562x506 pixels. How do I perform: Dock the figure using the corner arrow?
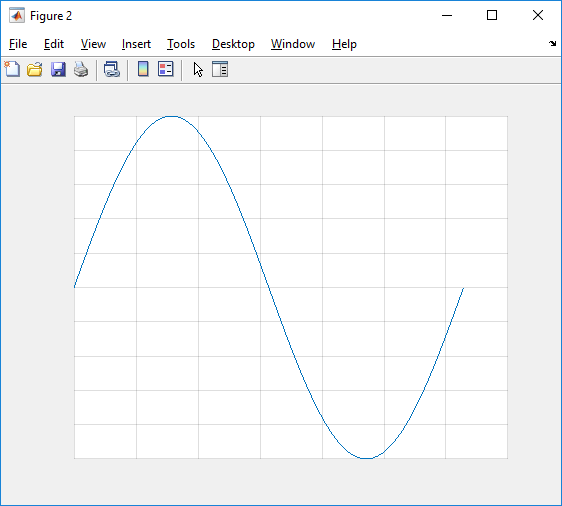click(x=552, y=44)
